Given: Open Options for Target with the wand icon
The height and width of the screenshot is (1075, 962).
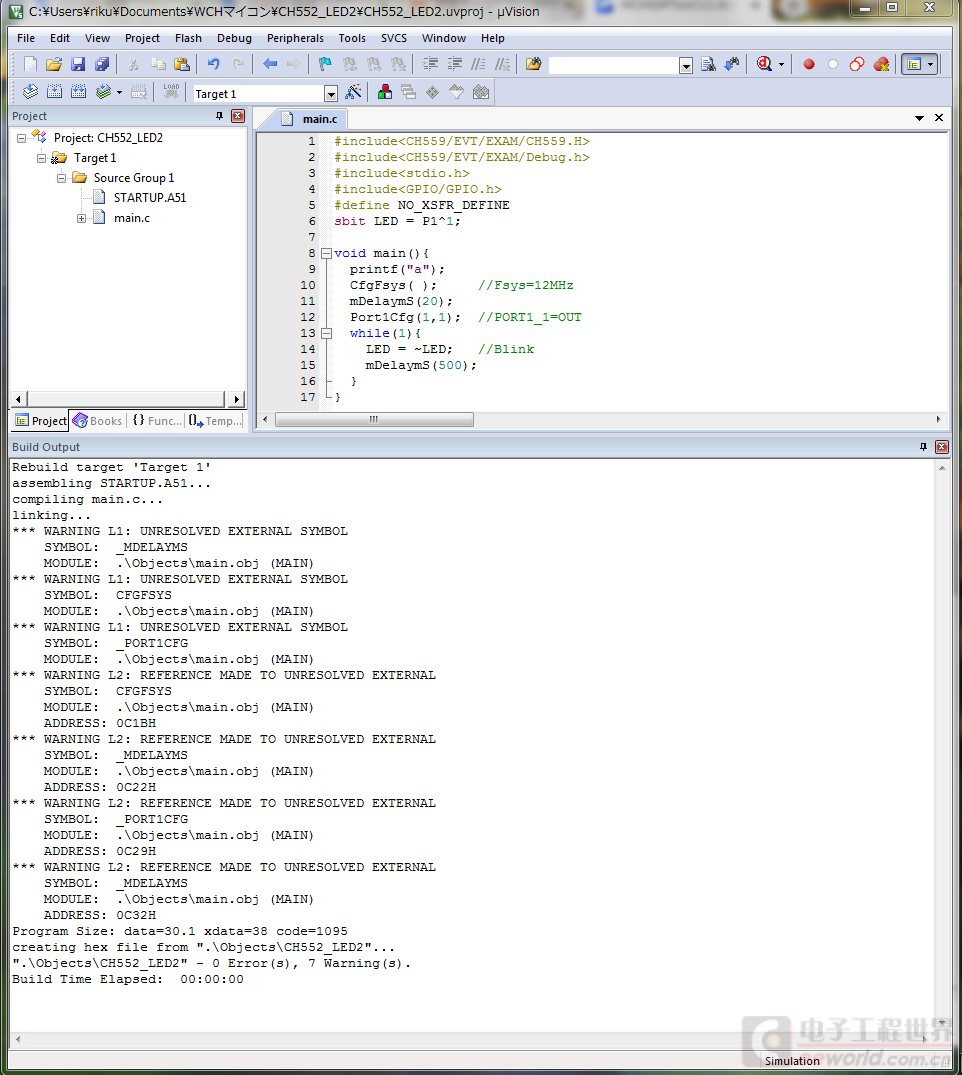Looking at the screenshot, I should click(354, 92).
